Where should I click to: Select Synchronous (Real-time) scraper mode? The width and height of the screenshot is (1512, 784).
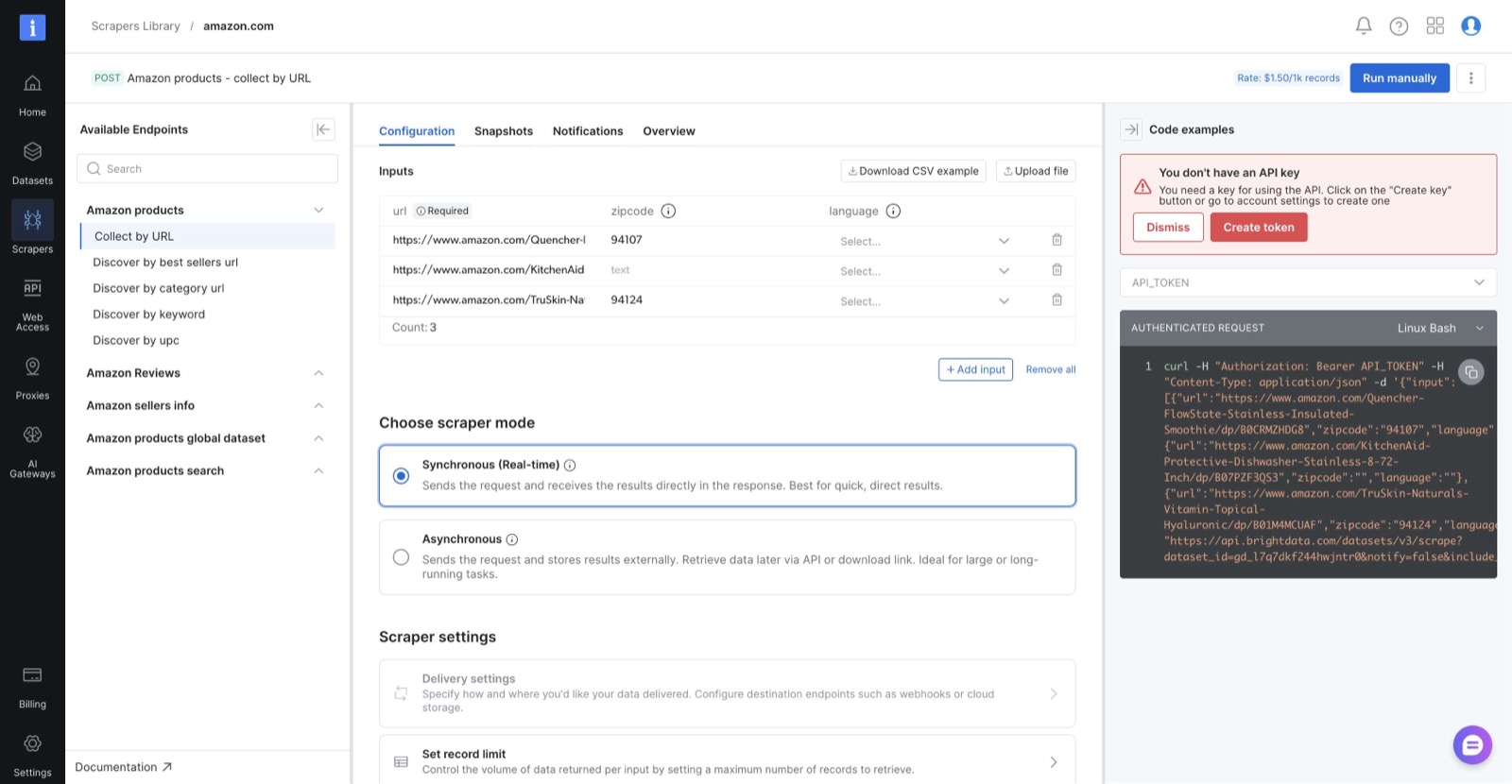(x=401, y=476)
